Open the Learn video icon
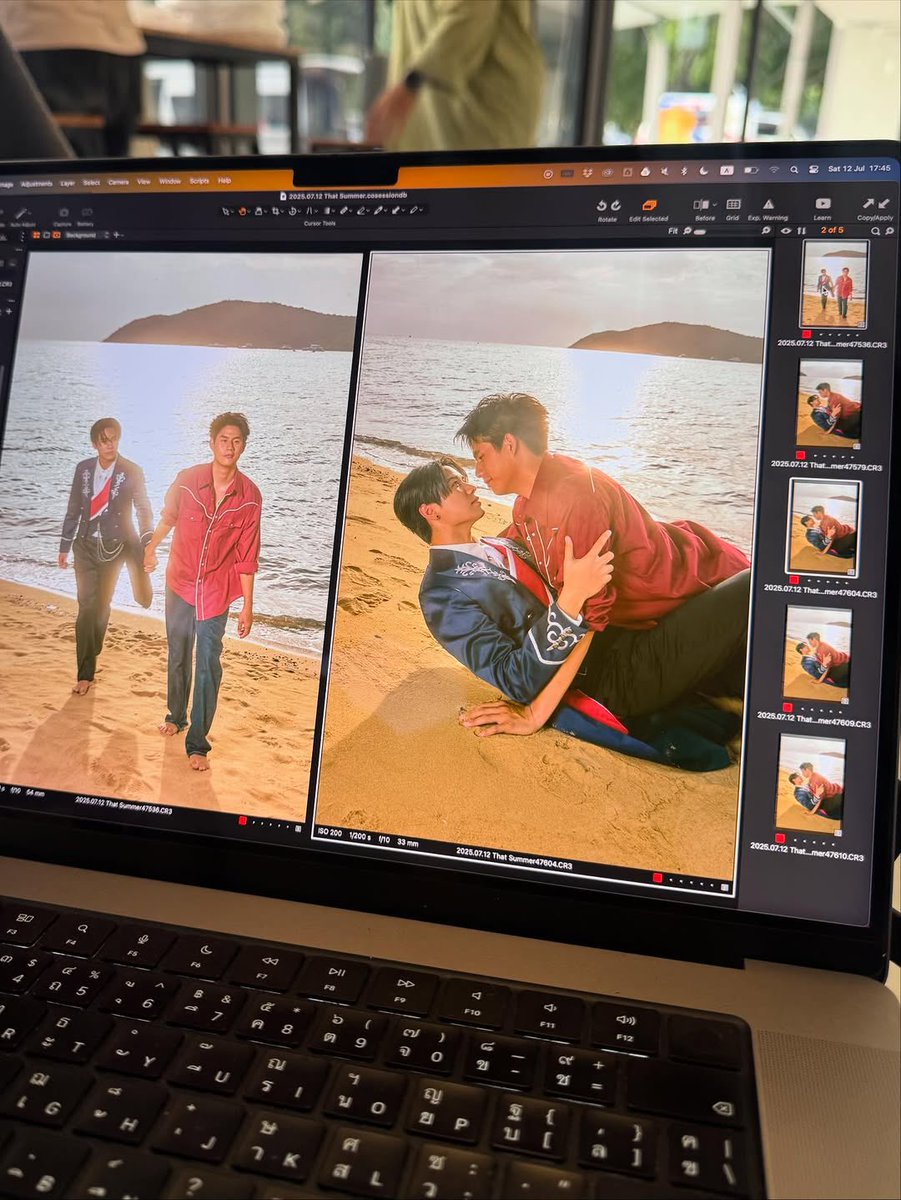The width and height of the screenshot is (901, 1200). (x=822, y=203)
